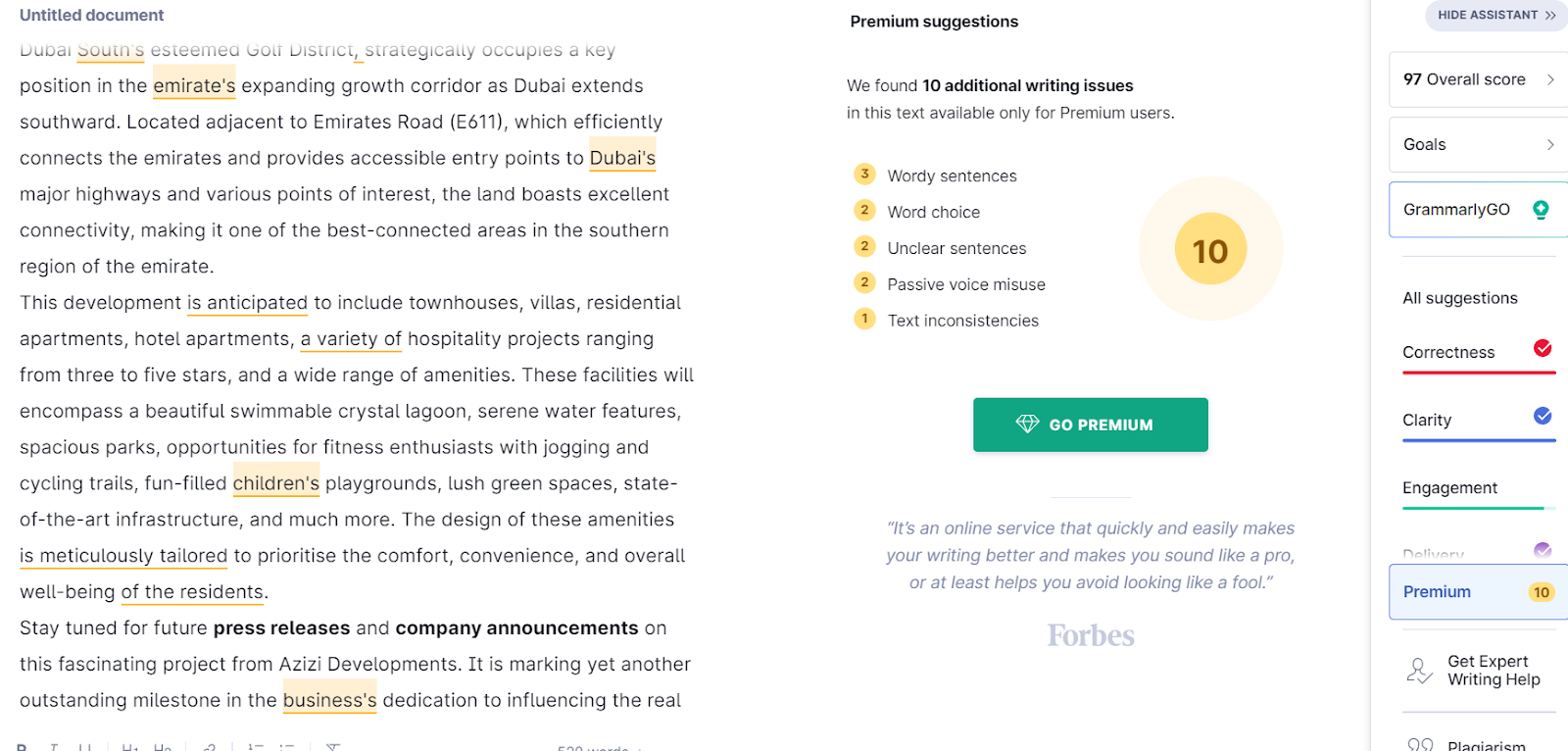Hide the assistant panel
The image size is (1568, 751).
tap(1496, 15)
